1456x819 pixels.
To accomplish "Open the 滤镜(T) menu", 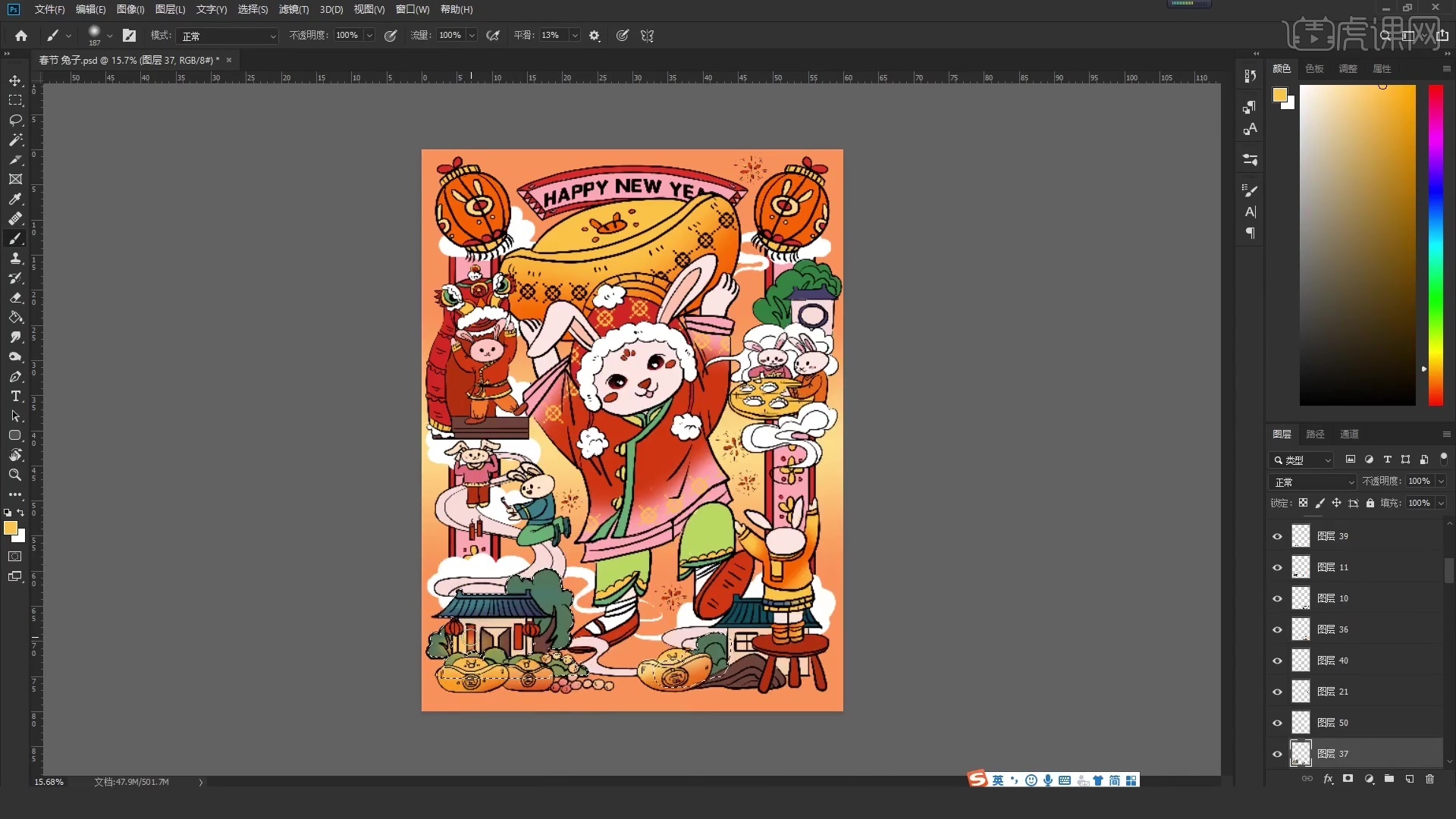I will 293,9.
